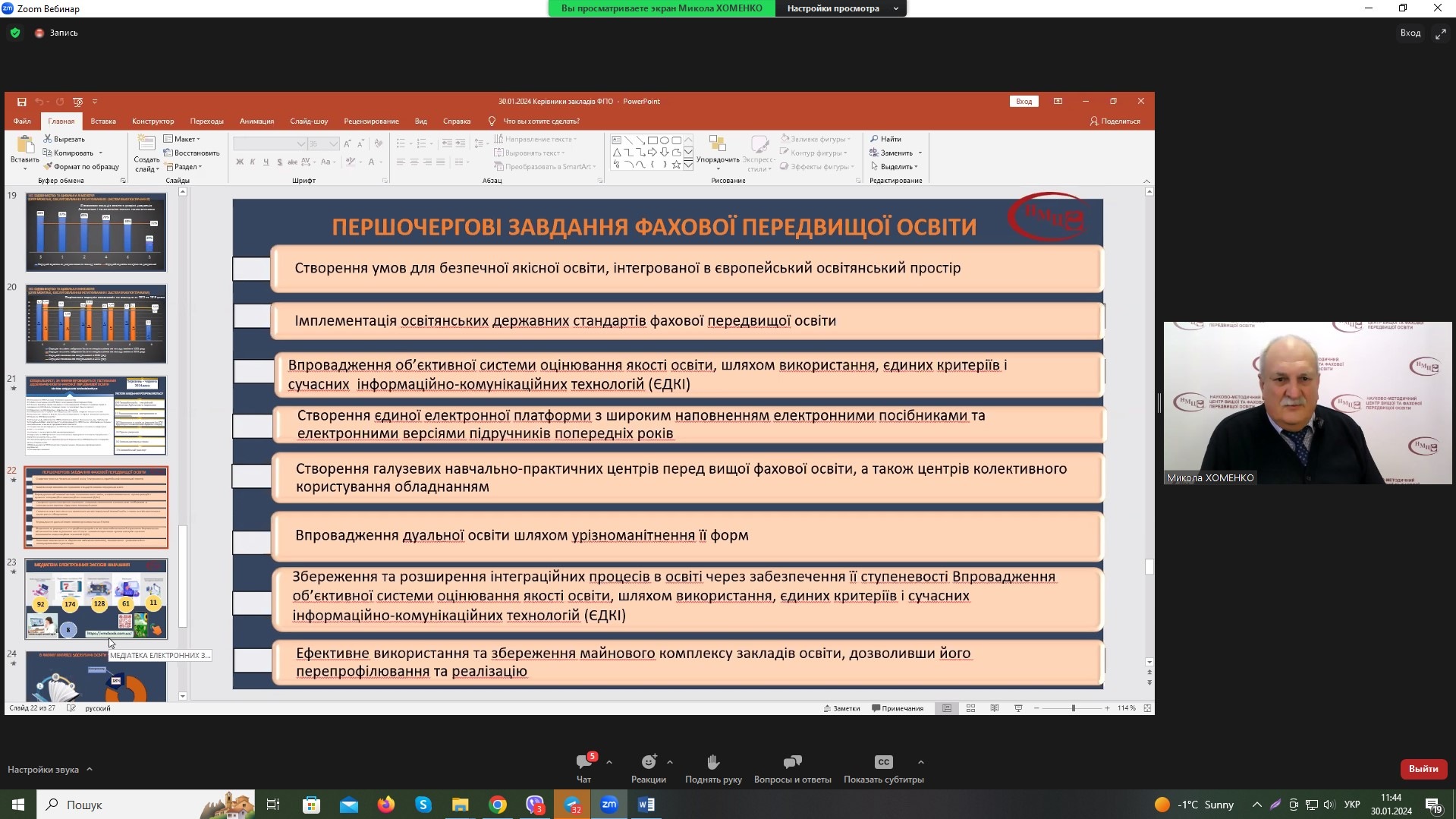
Task: Open the Zoom chat panel
Action: 583,763
